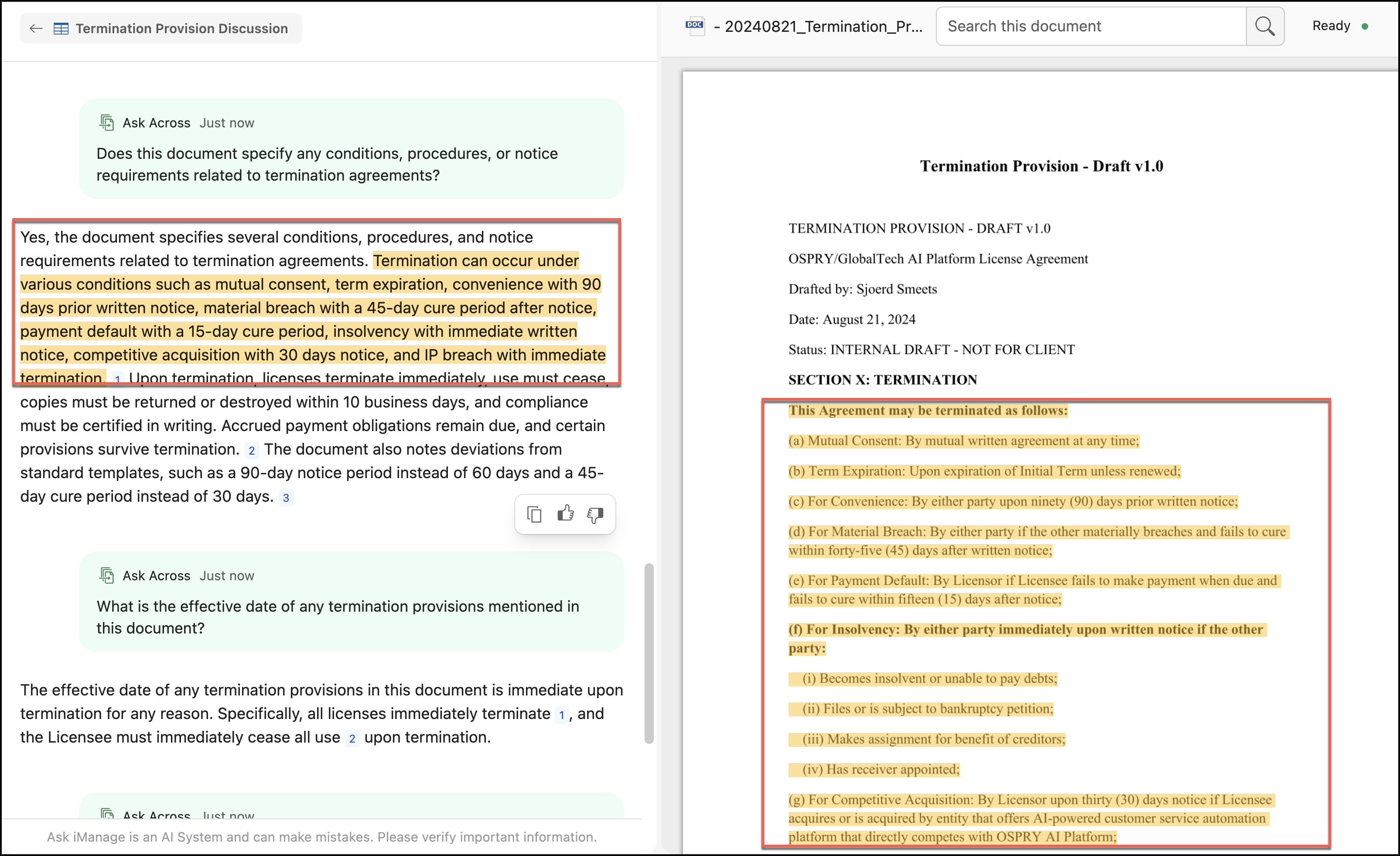Click the DOC file icon

pyautogui.click(x=695, y=26)
